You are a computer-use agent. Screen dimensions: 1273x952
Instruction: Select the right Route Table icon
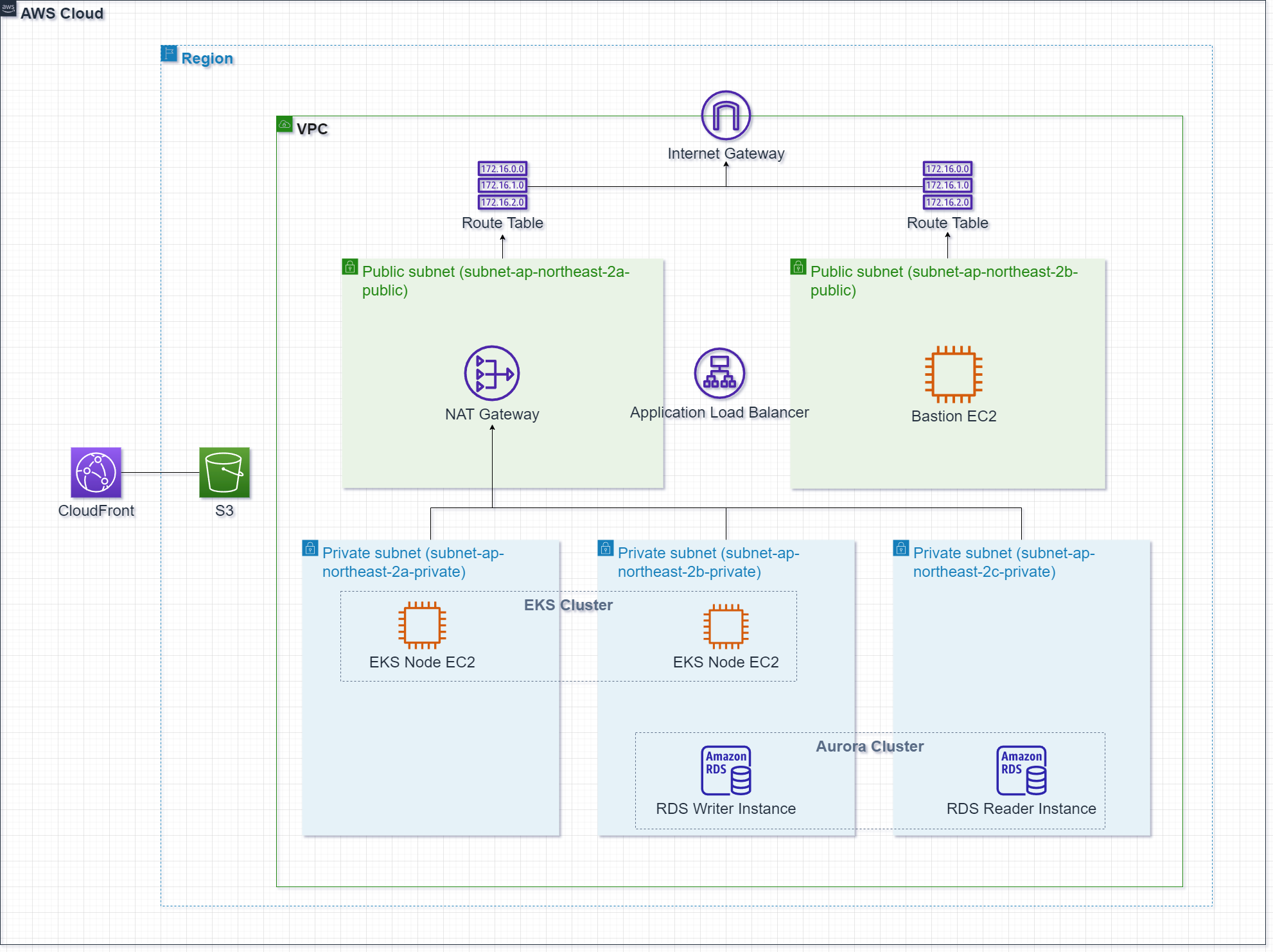click(x=947, y=186)
